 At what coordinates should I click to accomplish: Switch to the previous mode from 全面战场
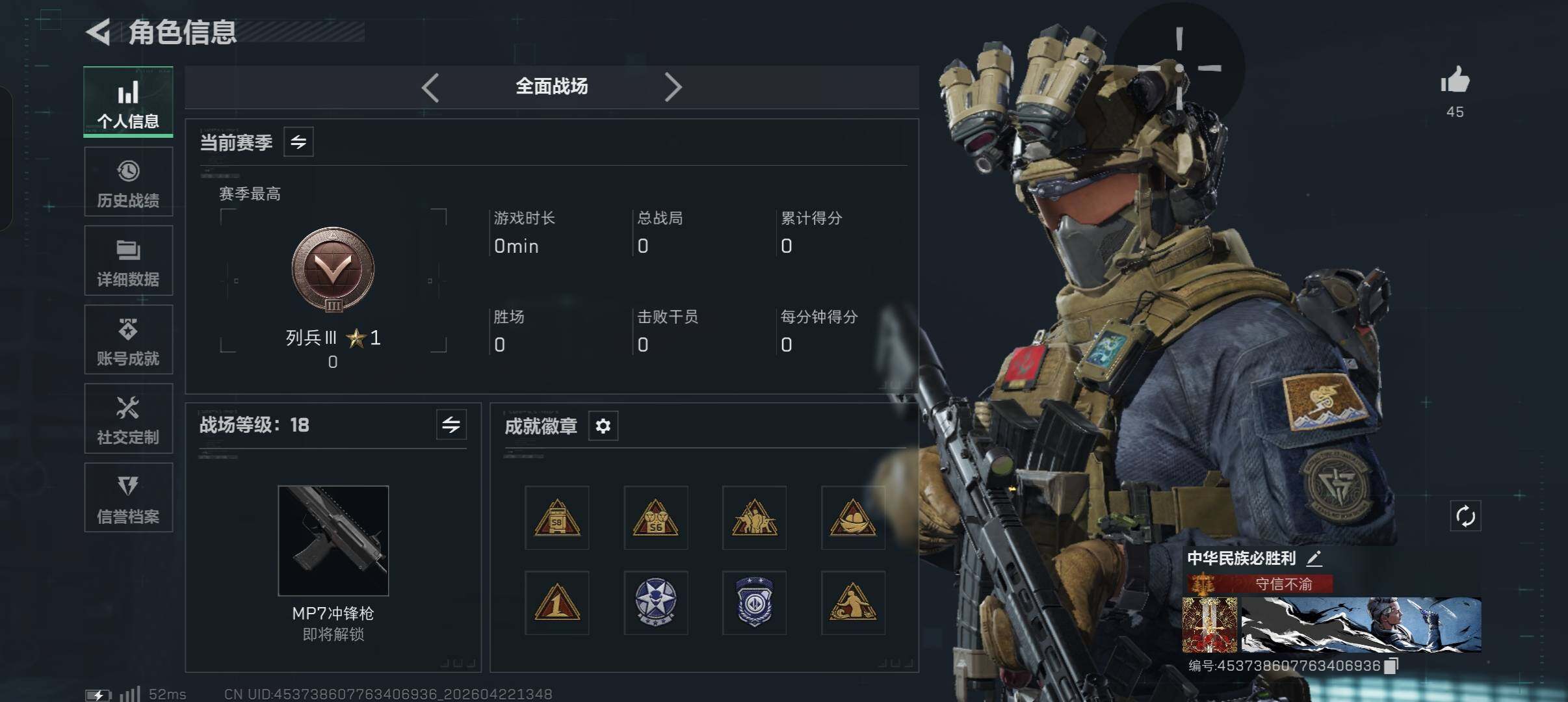430,86
